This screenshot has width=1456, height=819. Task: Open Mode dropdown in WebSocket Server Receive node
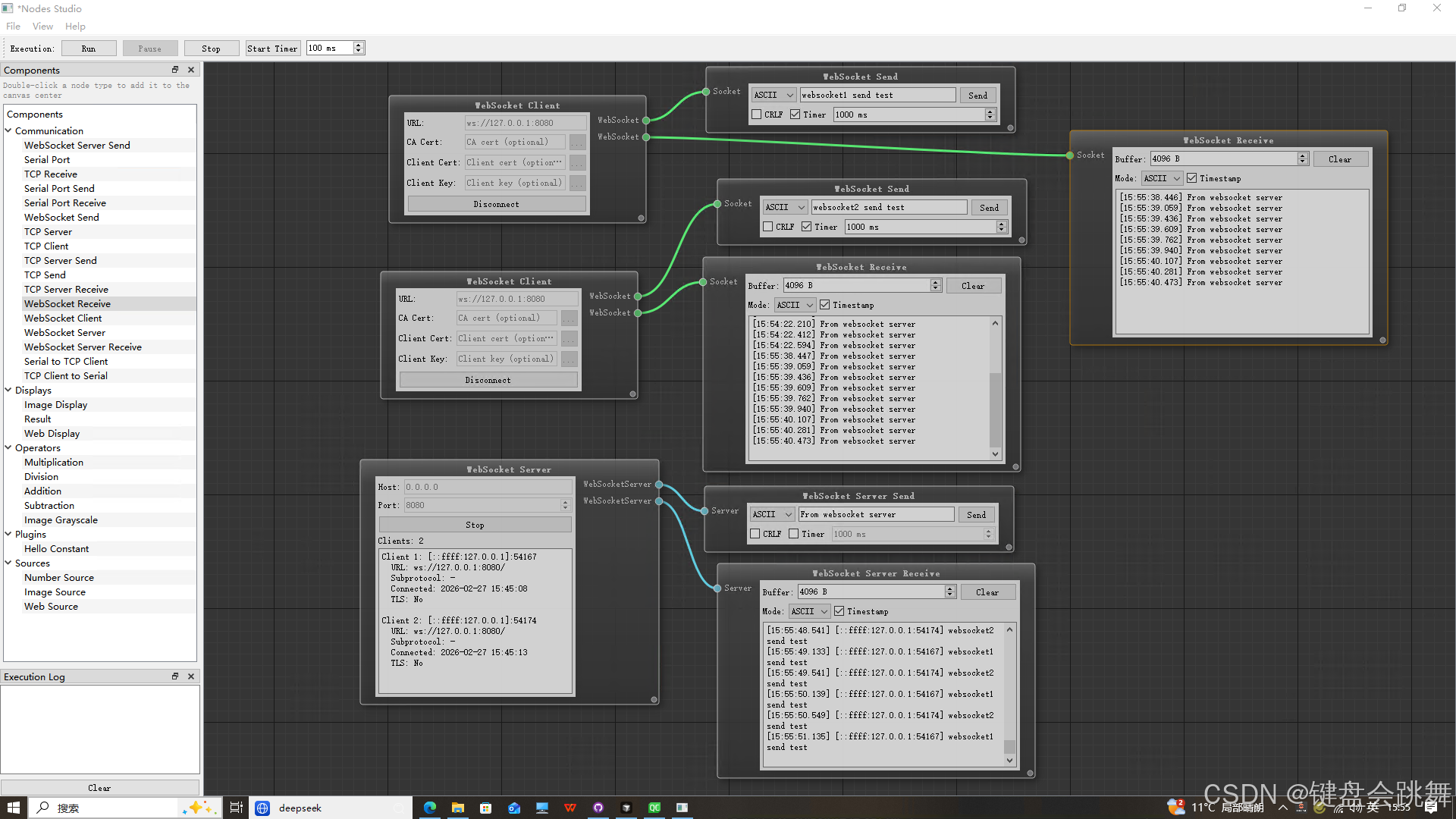[x=810, y=611]
